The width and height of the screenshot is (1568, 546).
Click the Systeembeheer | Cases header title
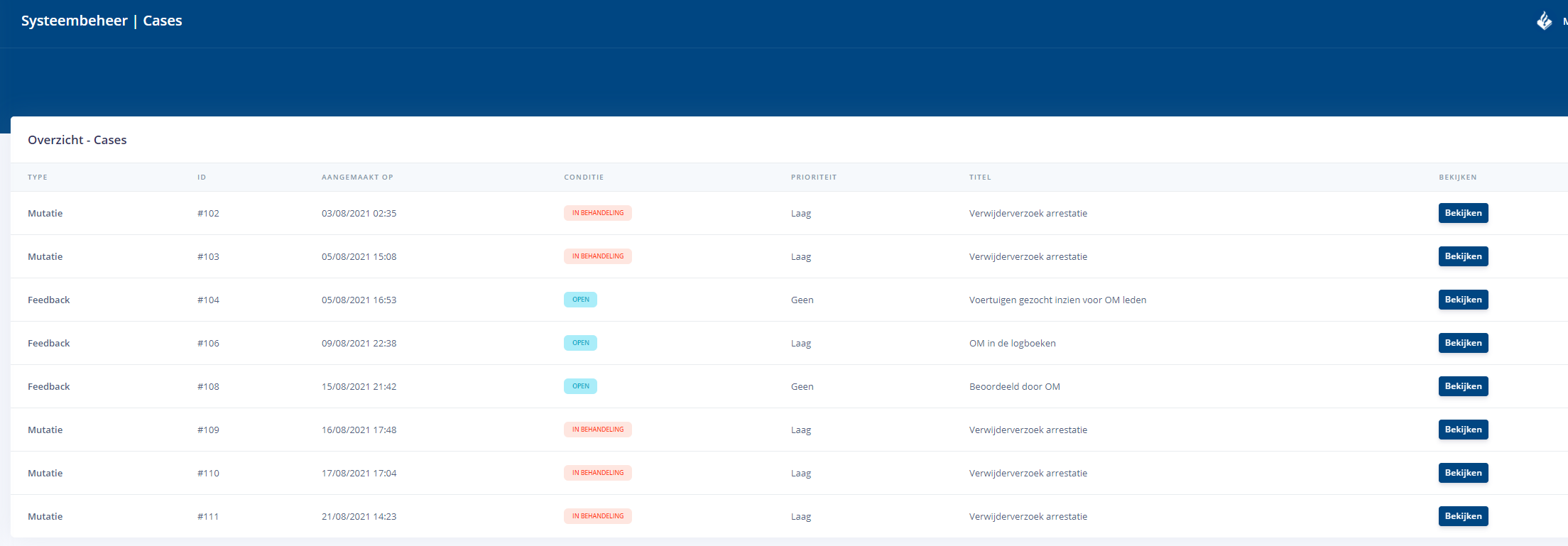pos(102,21)
